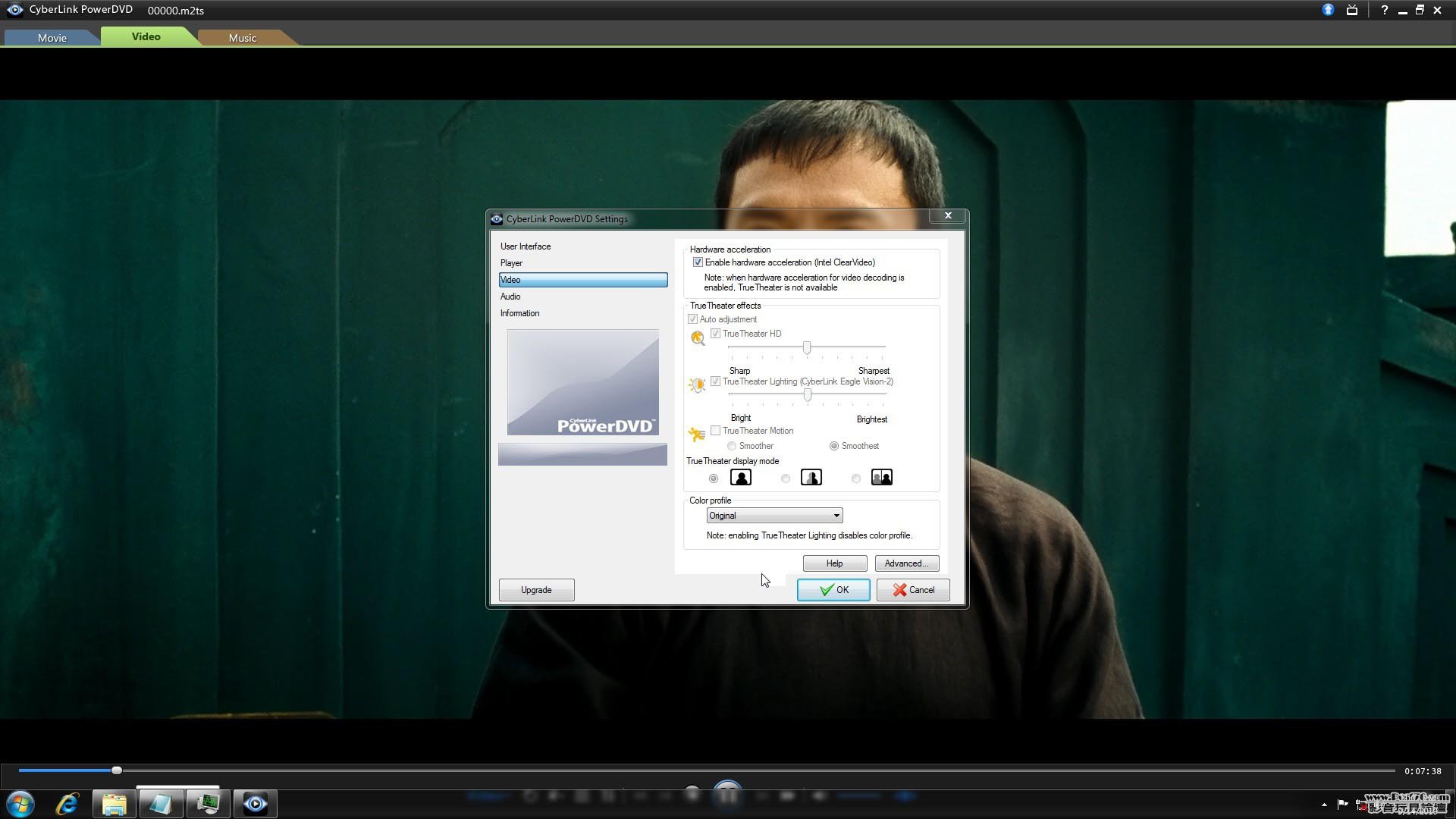Click the elapsed time display 0:07:38
1456x819 pixels.
tap(1423, 771)
